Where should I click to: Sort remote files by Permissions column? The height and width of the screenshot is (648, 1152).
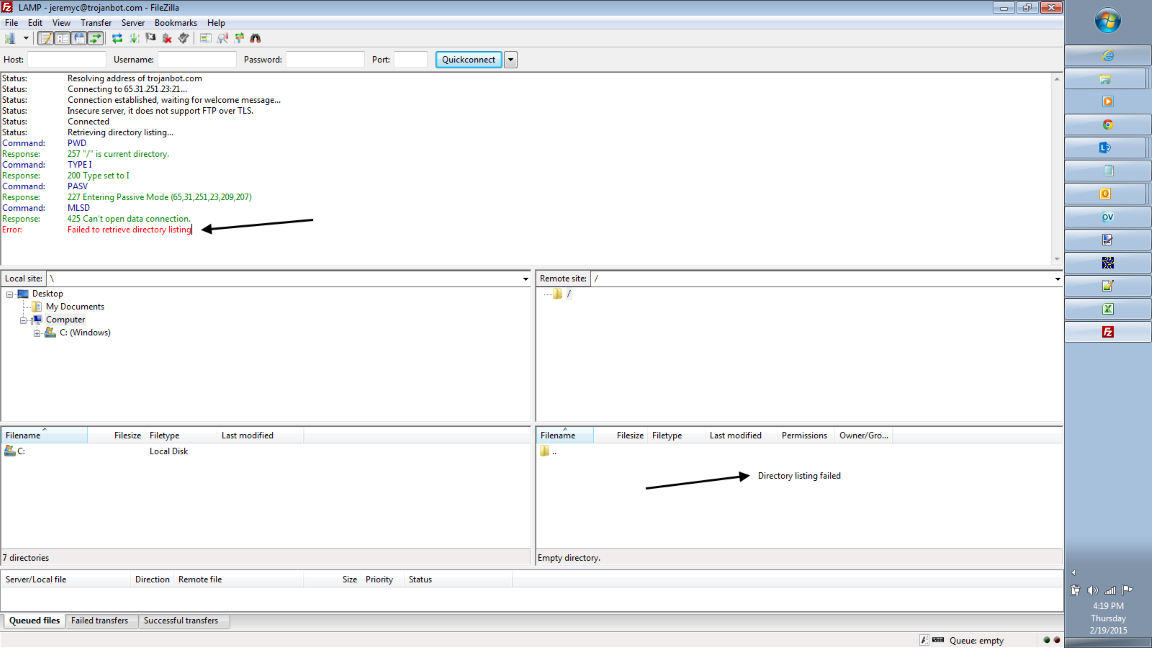pos(805,436)
